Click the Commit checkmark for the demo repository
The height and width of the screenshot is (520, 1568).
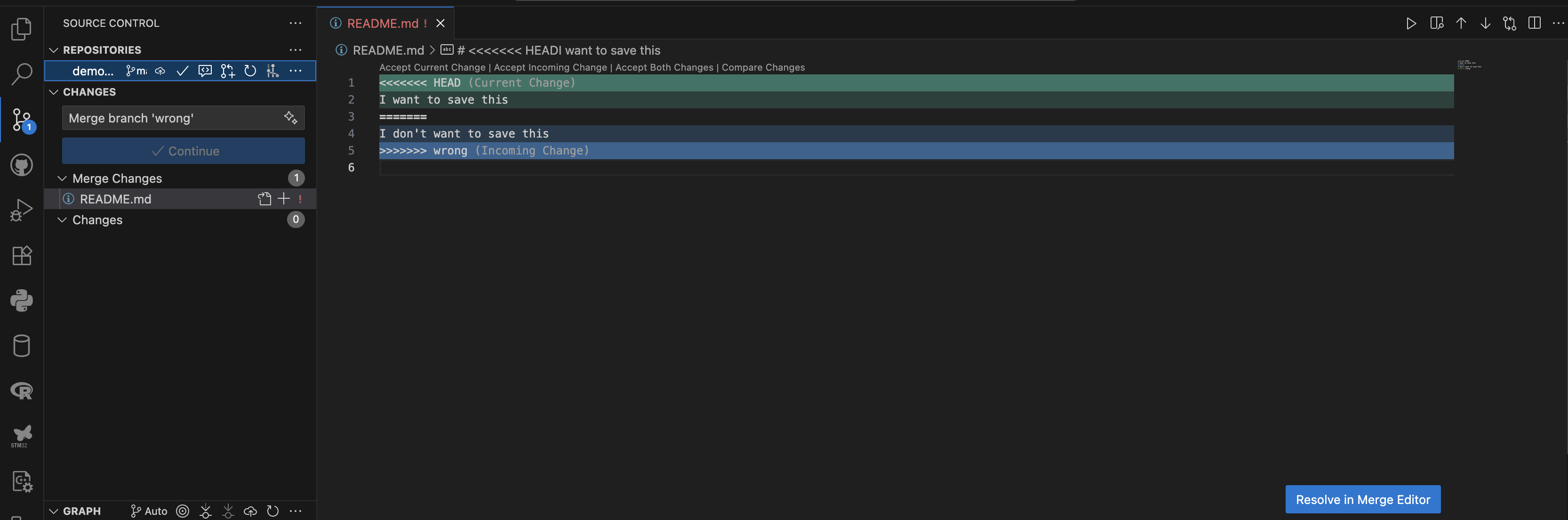tap(182, 71)
